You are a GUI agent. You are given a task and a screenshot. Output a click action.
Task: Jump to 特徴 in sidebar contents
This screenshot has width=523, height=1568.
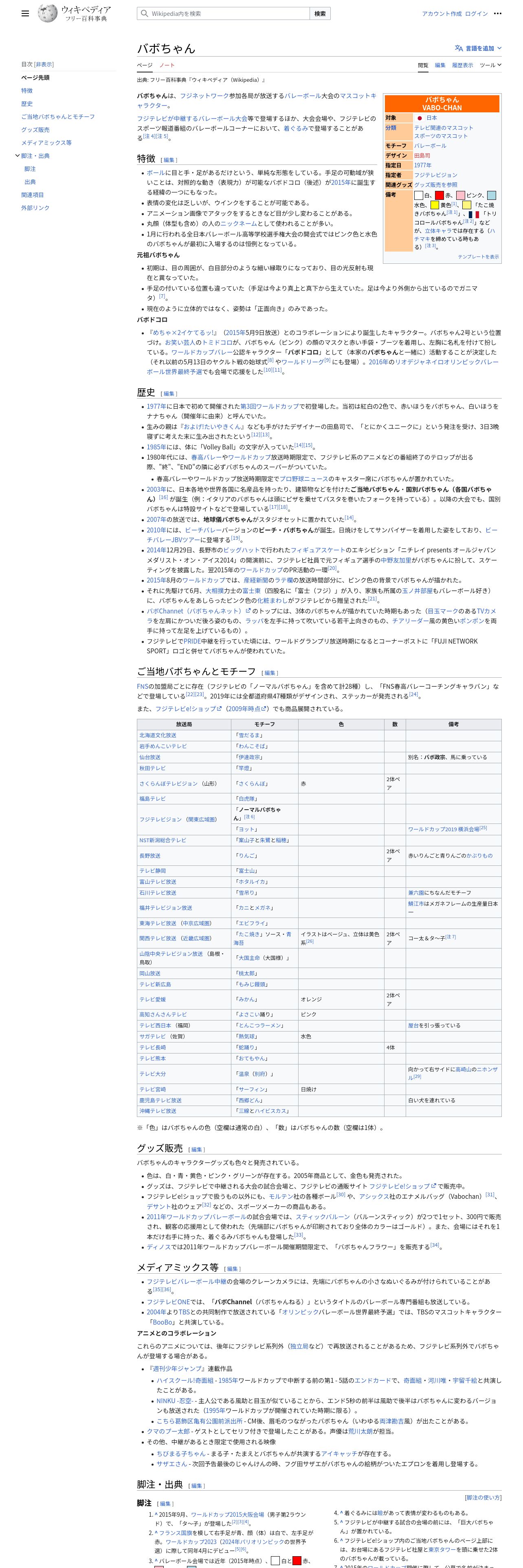point(27,91)
